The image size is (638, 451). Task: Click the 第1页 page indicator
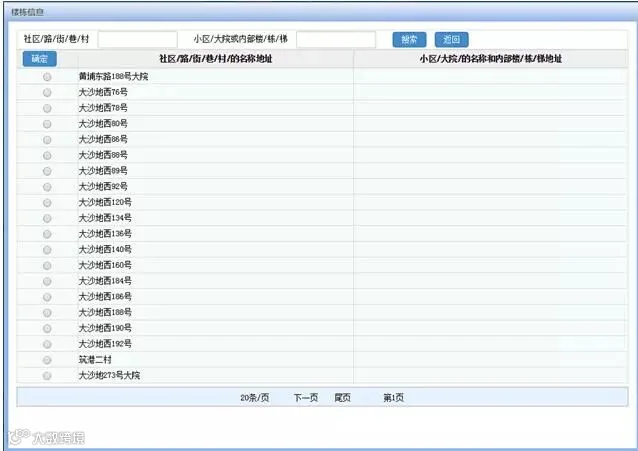pos(393,398)
